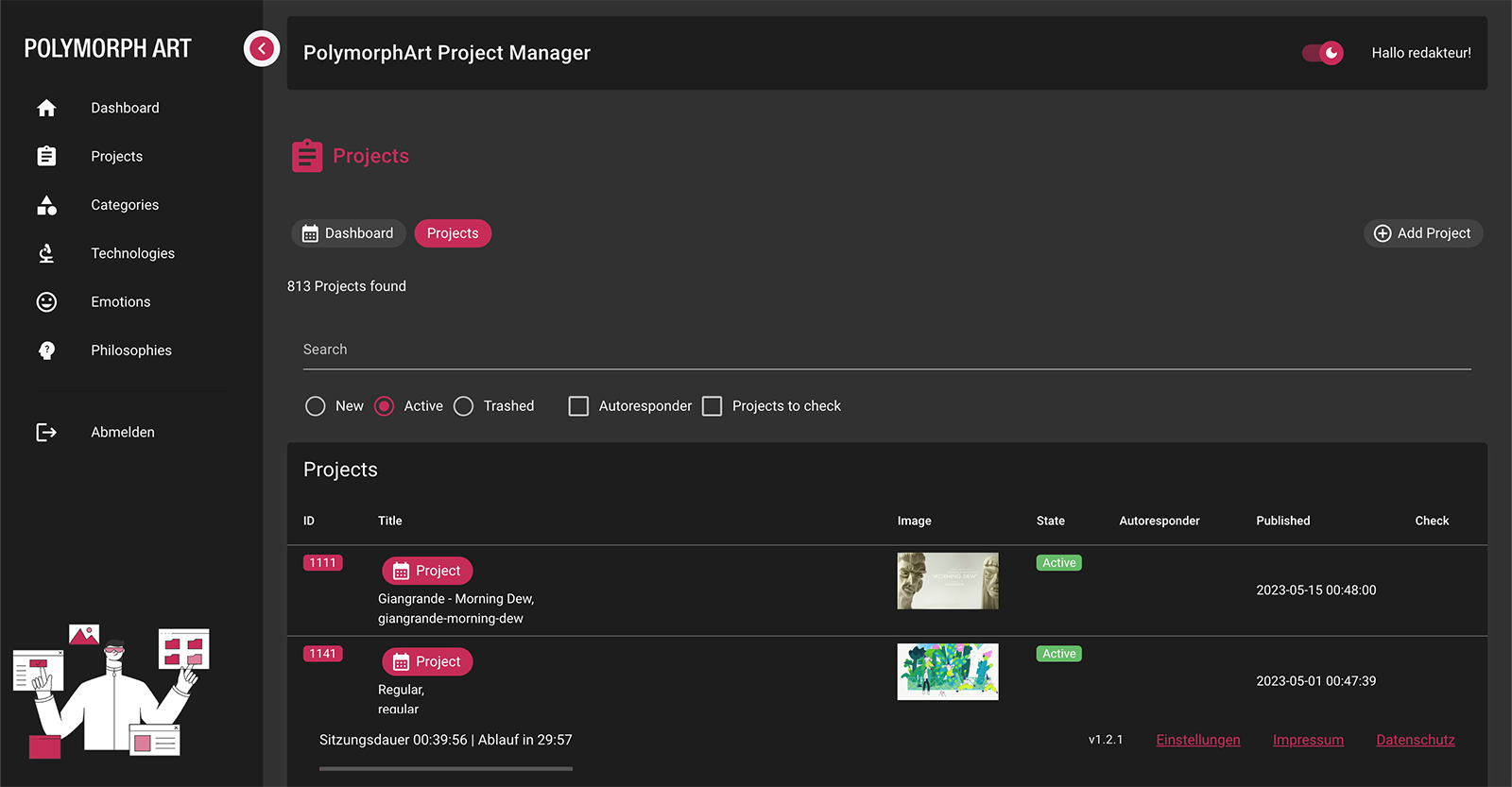Click the Projects clipboard icon in sidebar
The image size is (1512, 787).
(46, 156)
